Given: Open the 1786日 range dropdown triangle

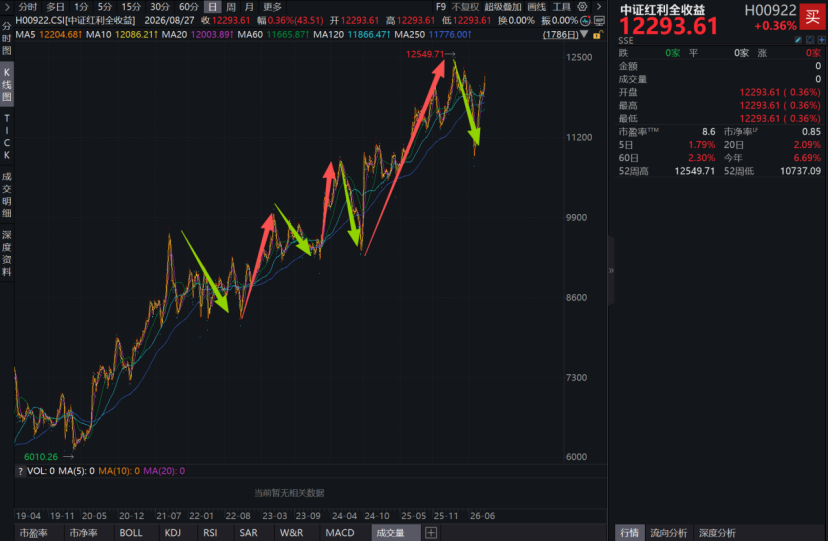Looking at the screenshot, I should 584,34.
